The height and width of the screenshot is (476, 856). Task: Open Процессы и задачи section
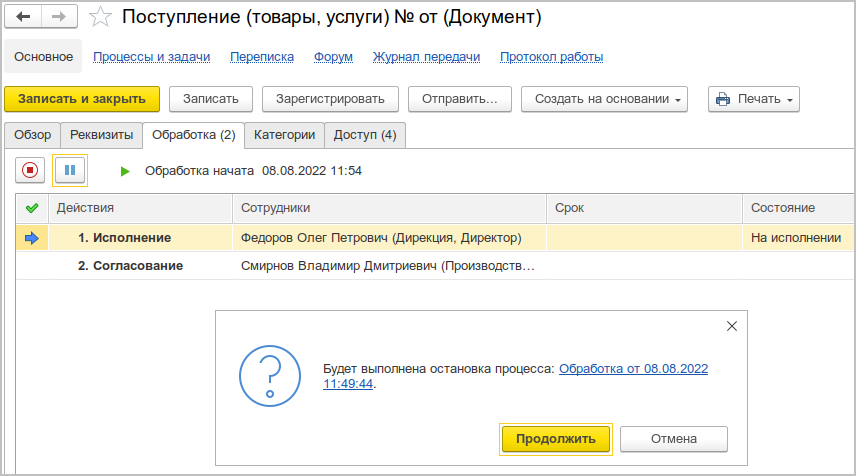pyautogui.click(x=152, y=57)
